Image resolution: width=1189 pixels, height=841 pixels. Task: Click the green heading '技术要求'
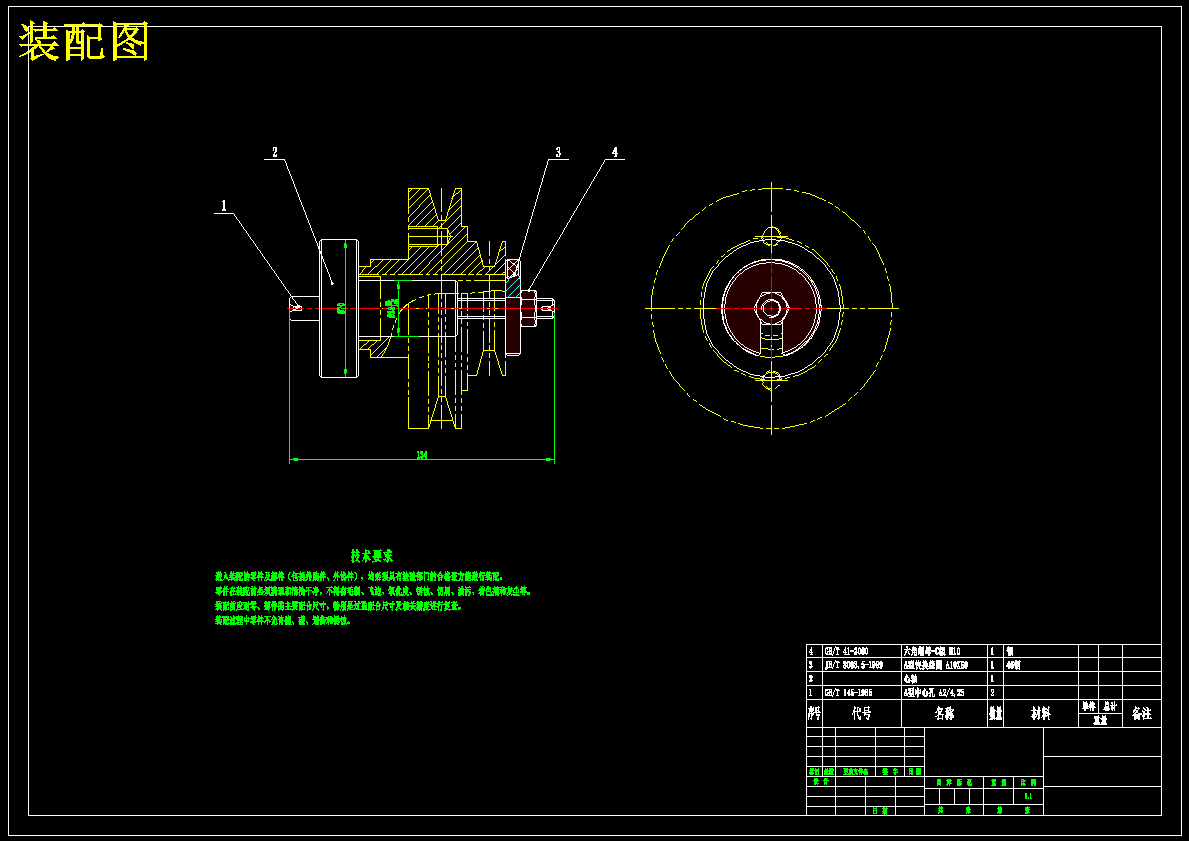(x=372, y=556)
